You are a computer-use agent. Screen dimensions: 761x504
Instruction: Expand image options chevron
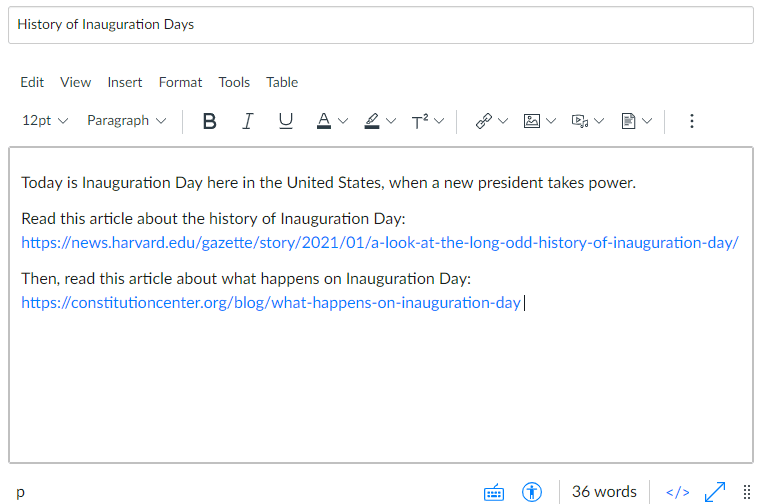pos(551,121)
